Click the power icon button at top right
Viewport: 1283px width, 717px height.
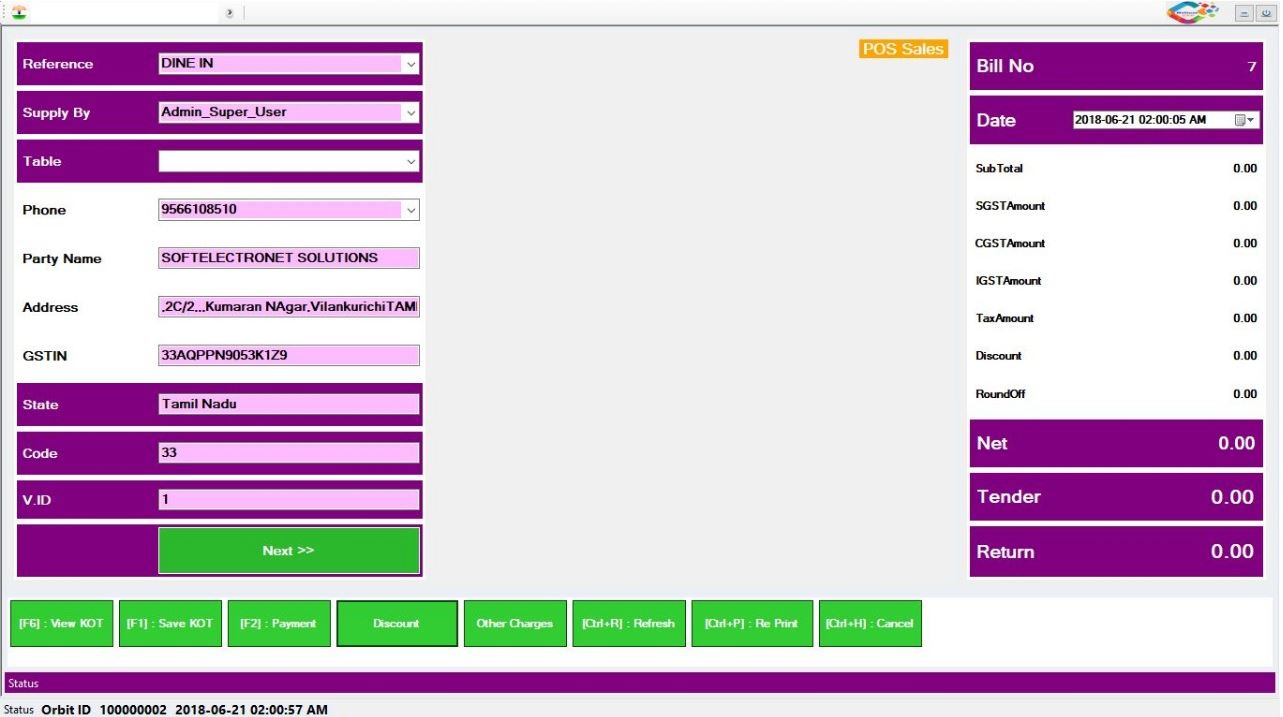click(1265, 13)
